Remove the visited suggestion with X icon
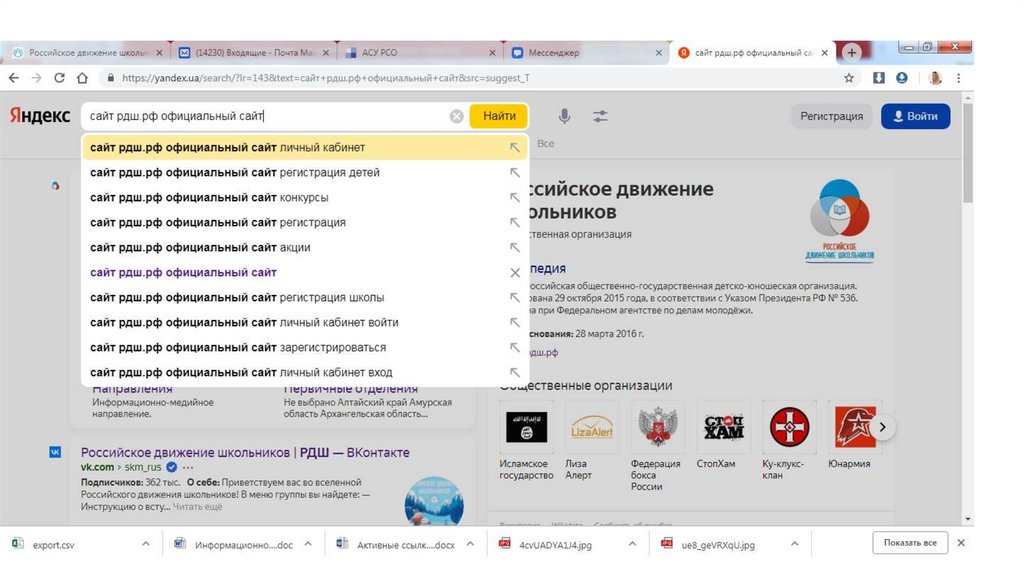 515,273
